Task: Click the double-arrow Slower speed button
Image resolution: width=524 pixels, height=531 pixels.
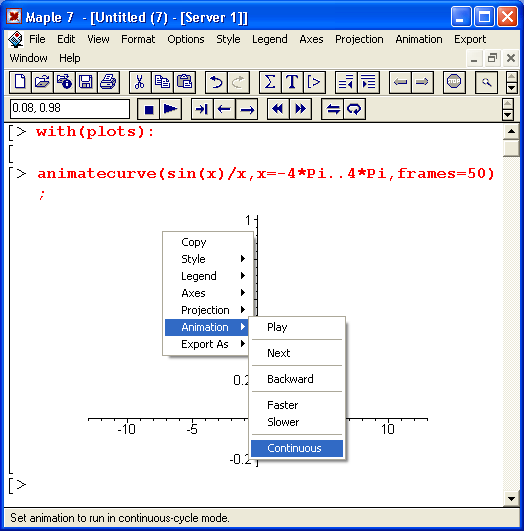Action: click(x=278, y=109)
